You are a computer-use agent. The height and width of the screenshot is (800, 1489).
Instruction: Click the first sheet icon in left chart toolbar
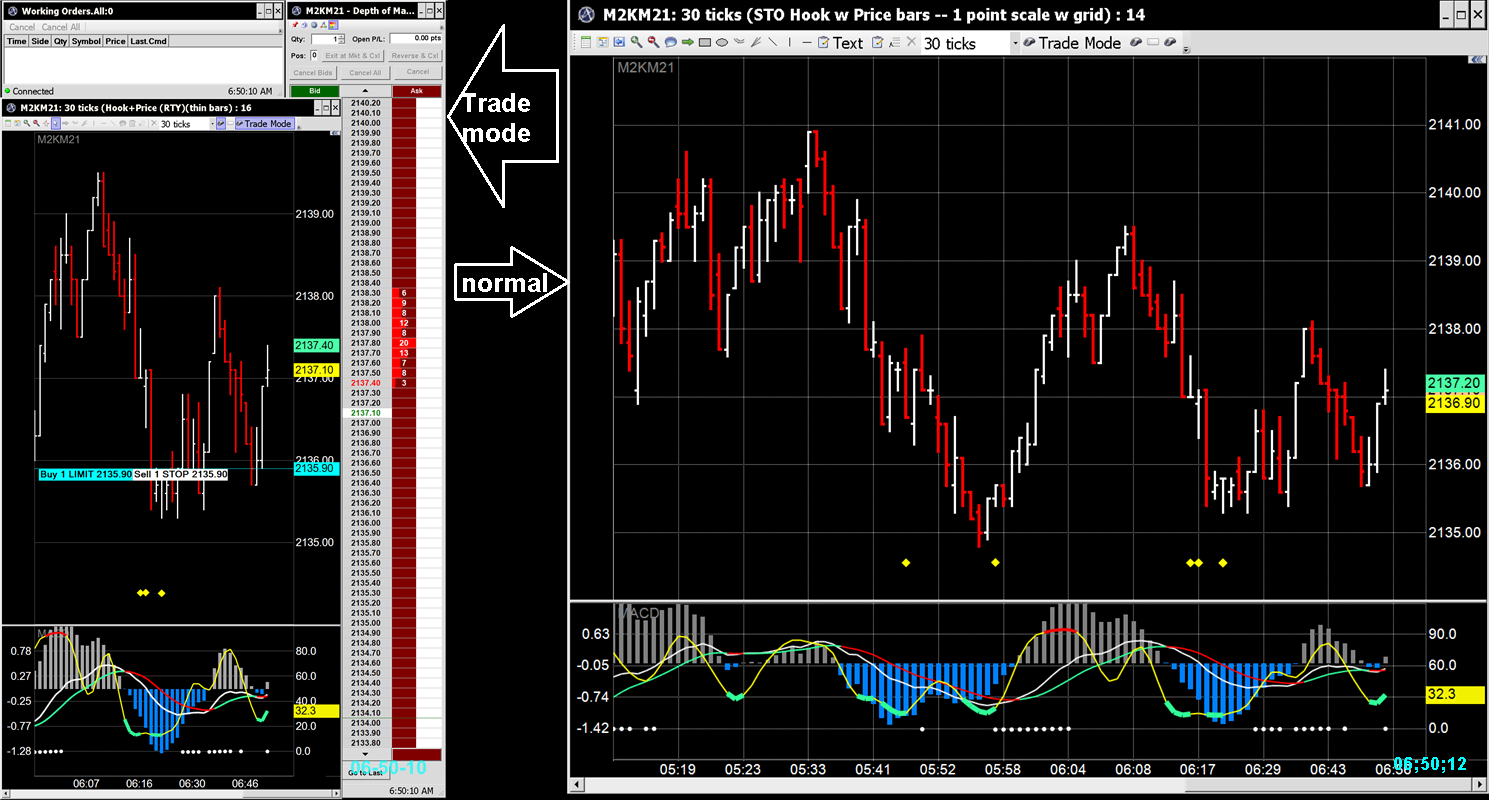[8, 123]
